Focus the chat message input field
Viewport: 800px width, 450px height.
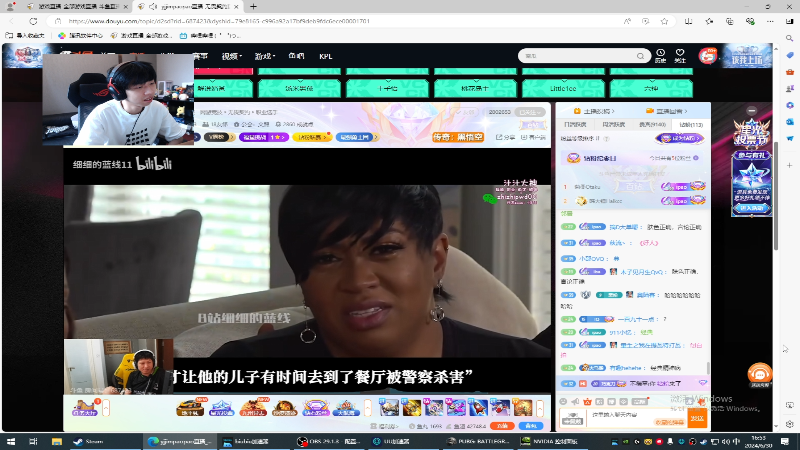coord(635,418)
